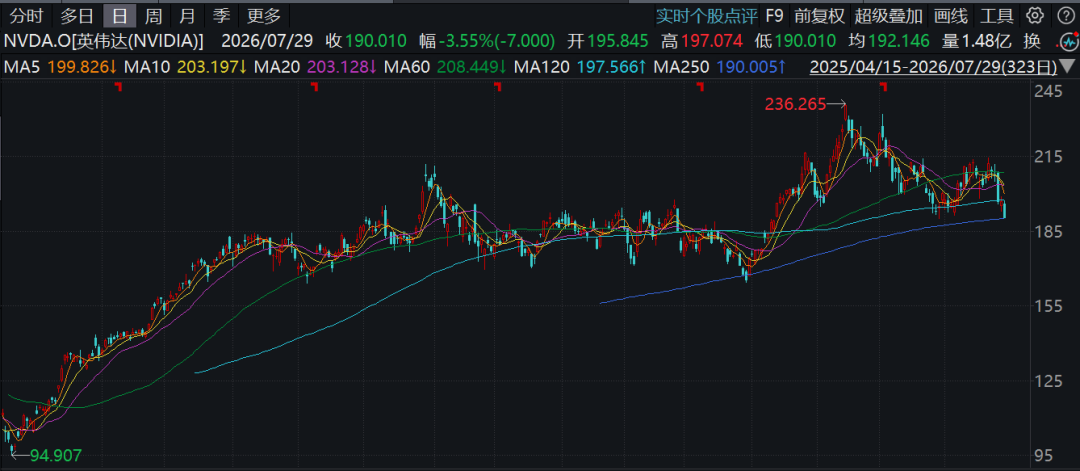Switch to the 多日 multi-day tab

[77, 15]
